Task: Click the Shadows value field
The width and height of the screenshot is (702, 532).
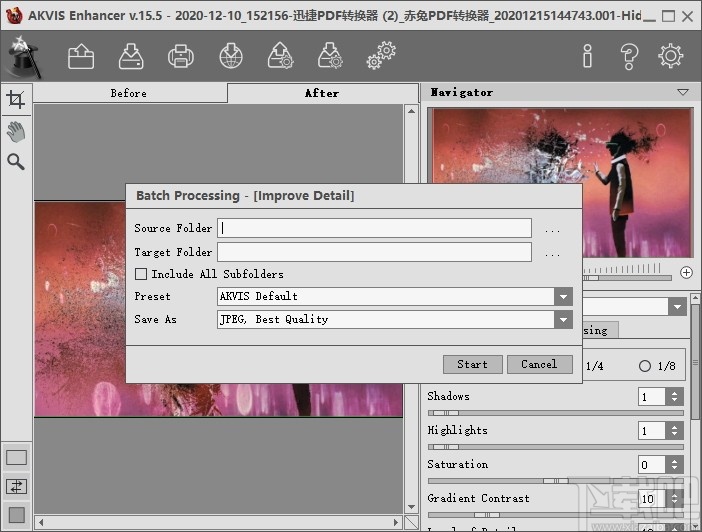Action: click(x=652, y=396)
